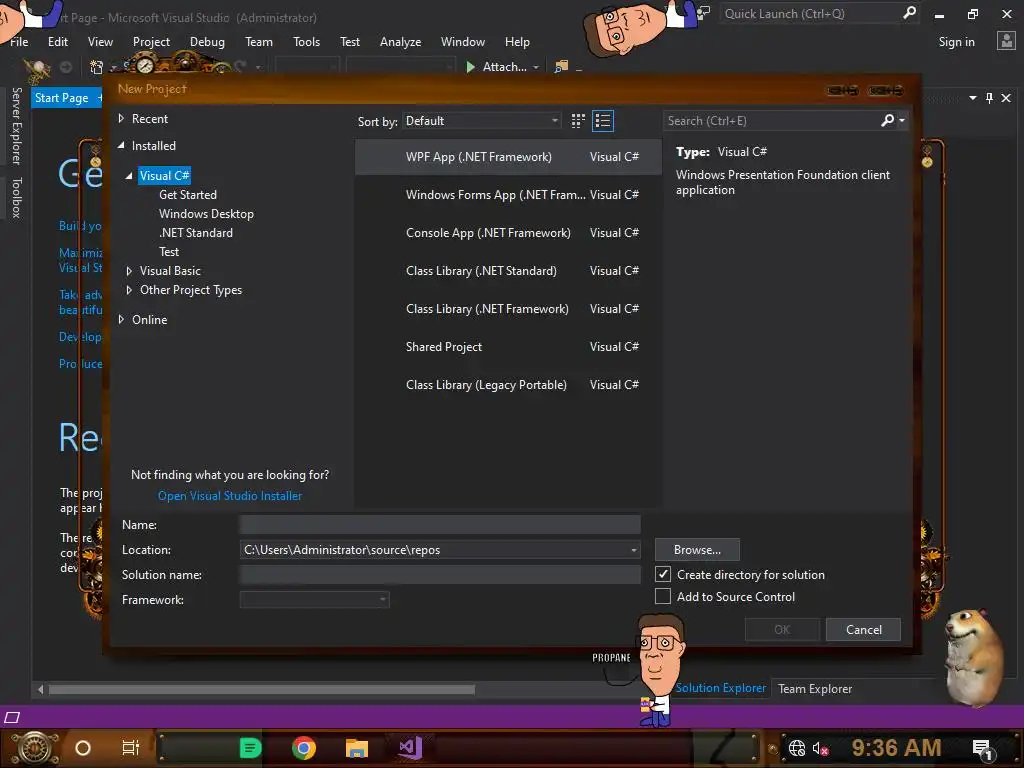Image resolution: width=1024 pixels, height=768 pixels.
Task: Click the new project toolbar icon
Action: point(97,67)
